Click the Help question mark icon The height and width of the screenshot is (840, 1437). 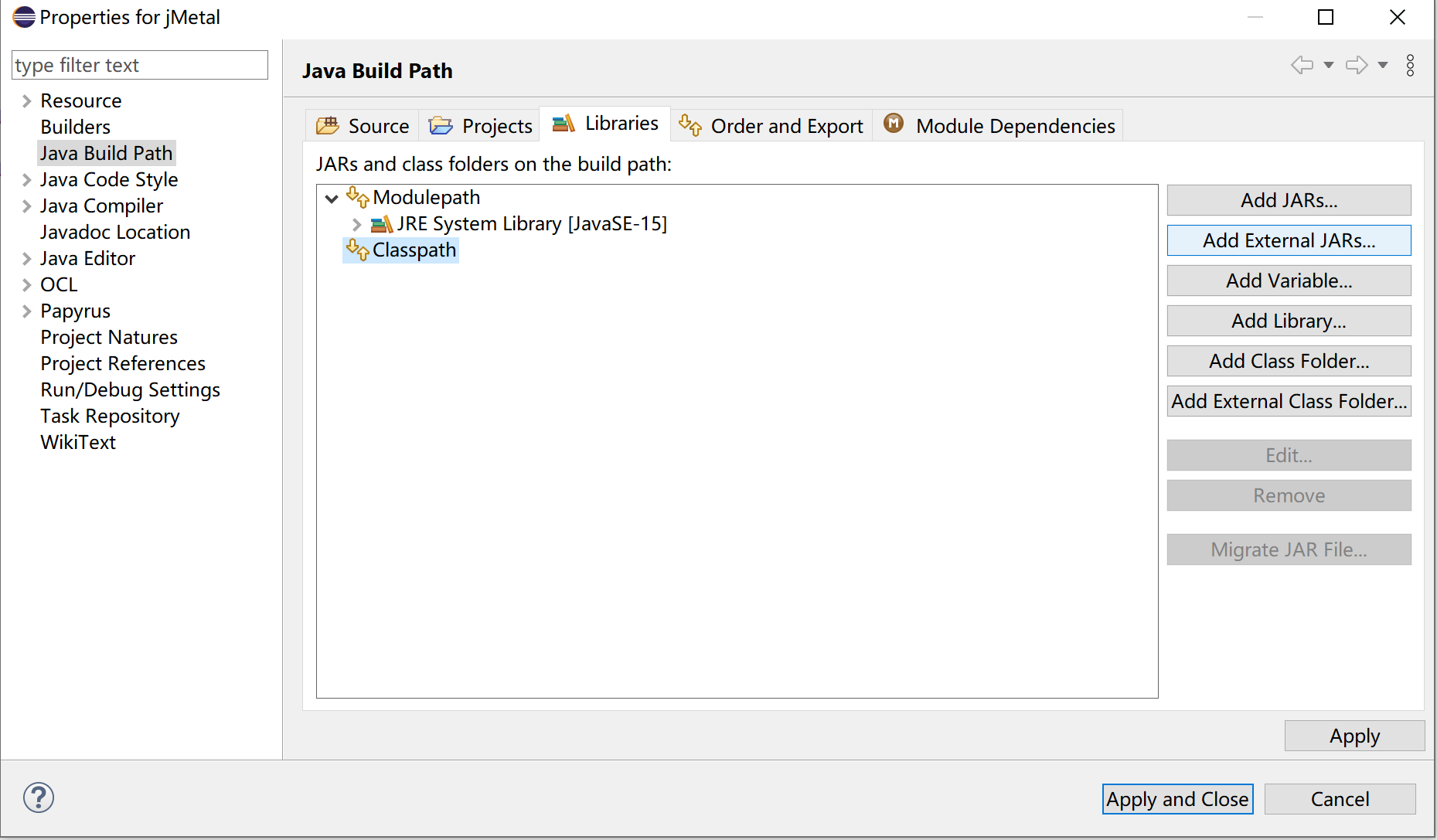pos(38,797)
